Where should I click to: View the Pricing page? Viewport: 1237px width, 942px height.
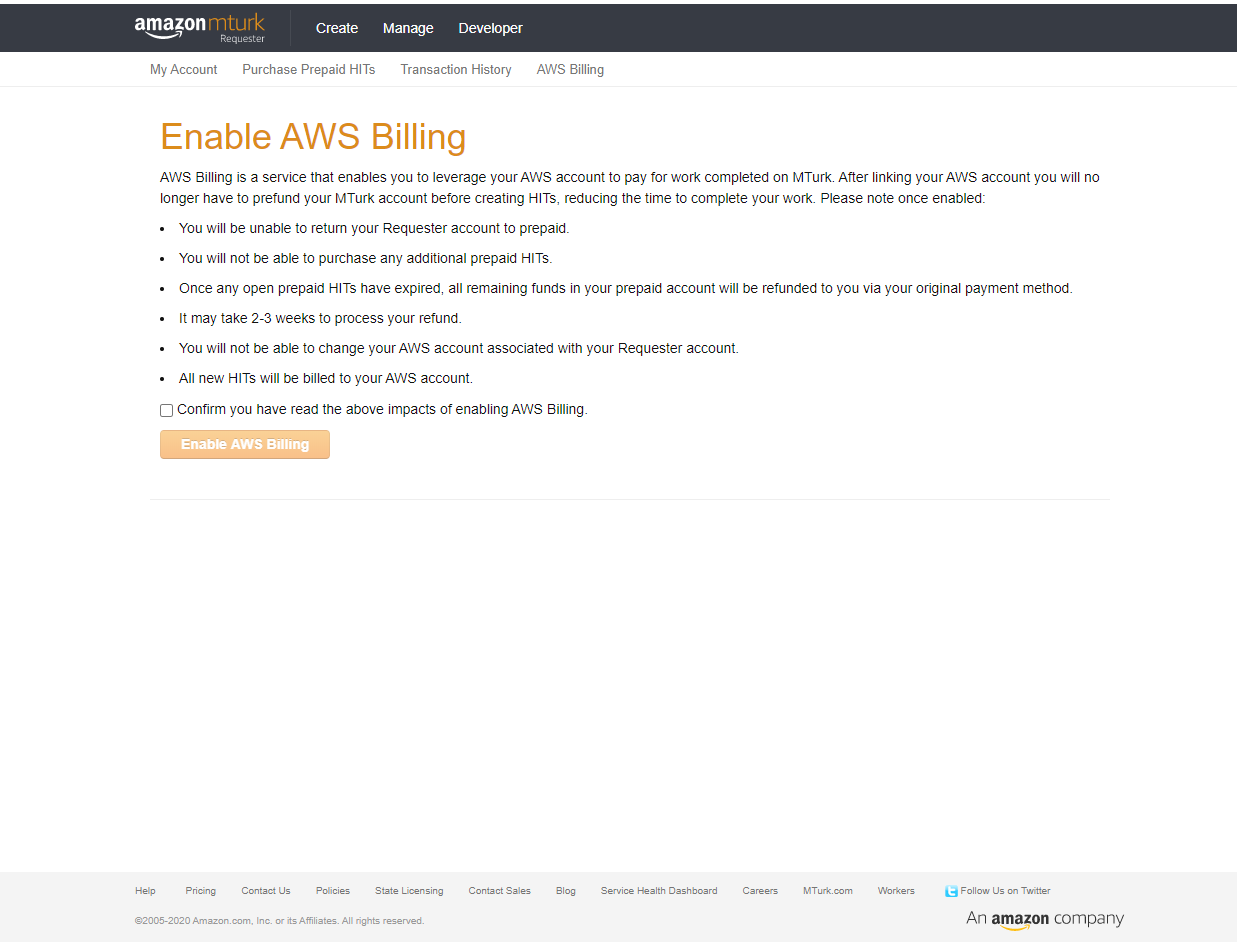click(200, 890)
